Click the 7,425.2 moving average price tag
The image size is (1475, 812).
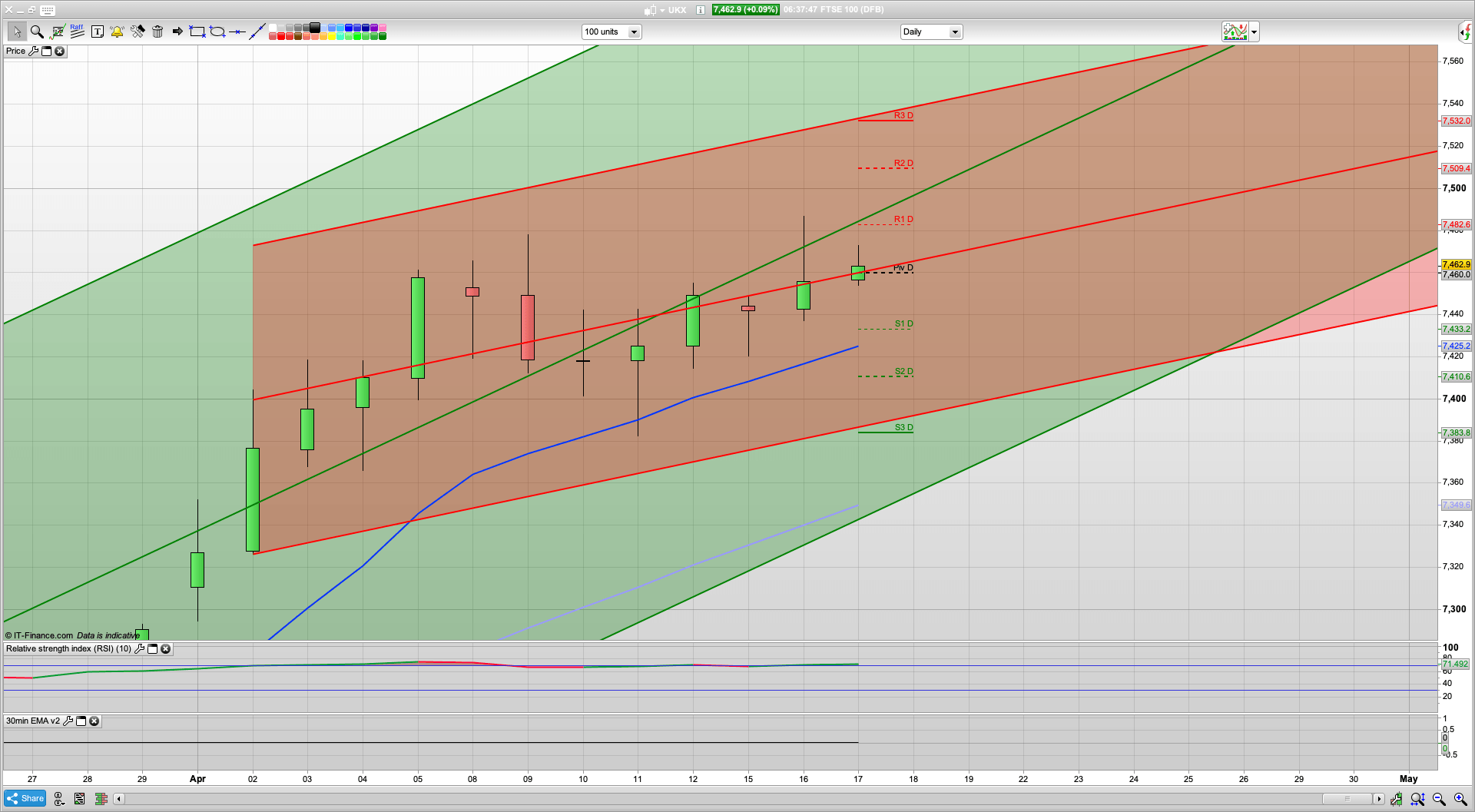1456,346
